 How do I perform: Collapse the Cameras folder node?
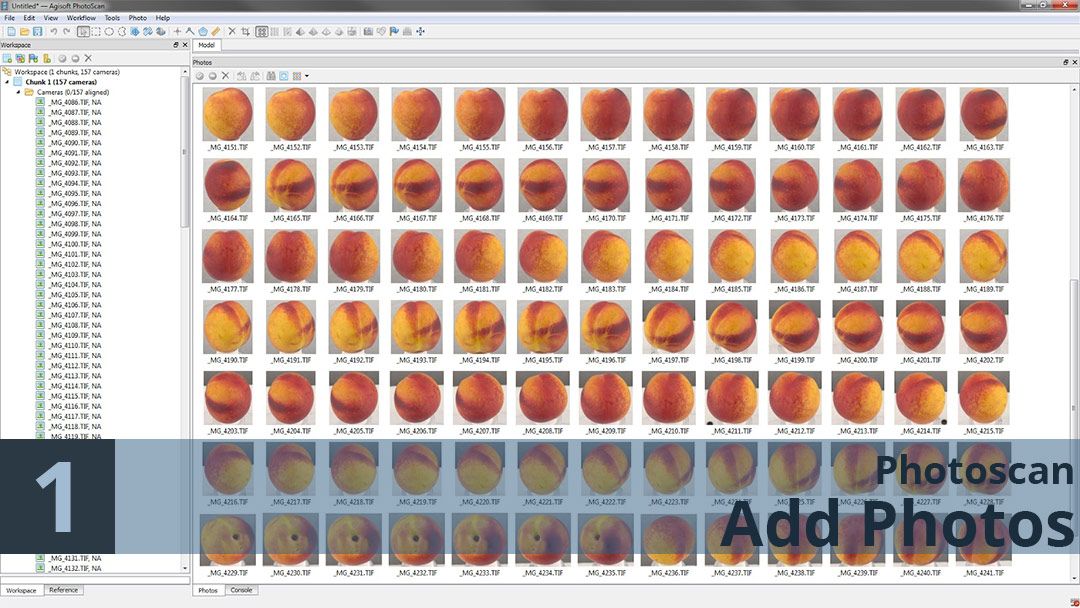click(18, 92)
